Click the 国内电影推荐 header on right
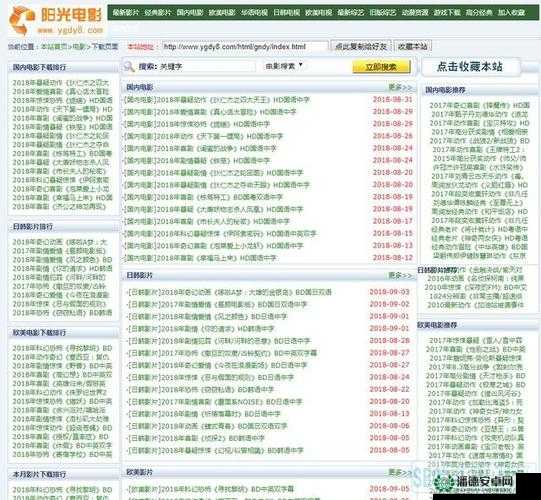The image size is (541, 500). [445, 90]
